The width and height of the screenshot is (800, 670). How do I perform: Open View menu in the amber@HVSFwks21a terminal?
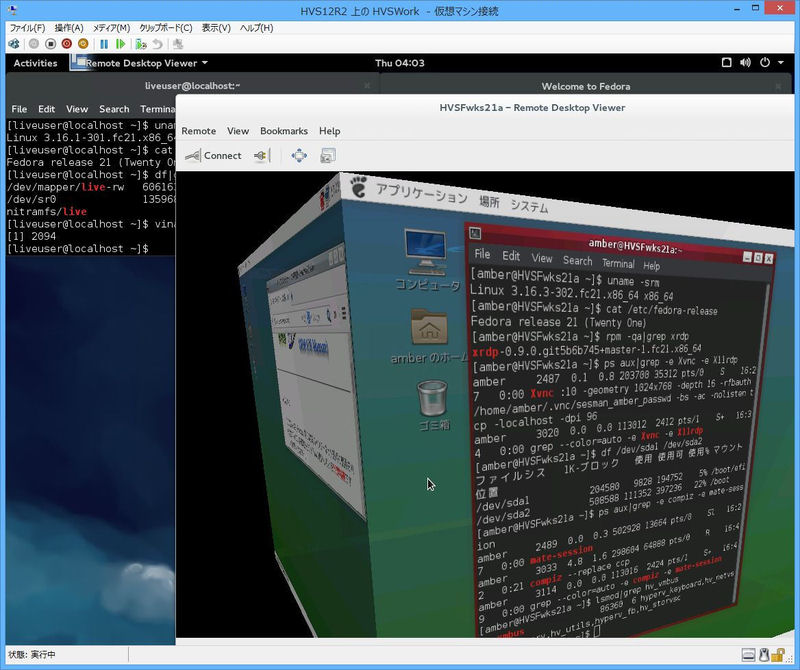[x=542, y=259]
